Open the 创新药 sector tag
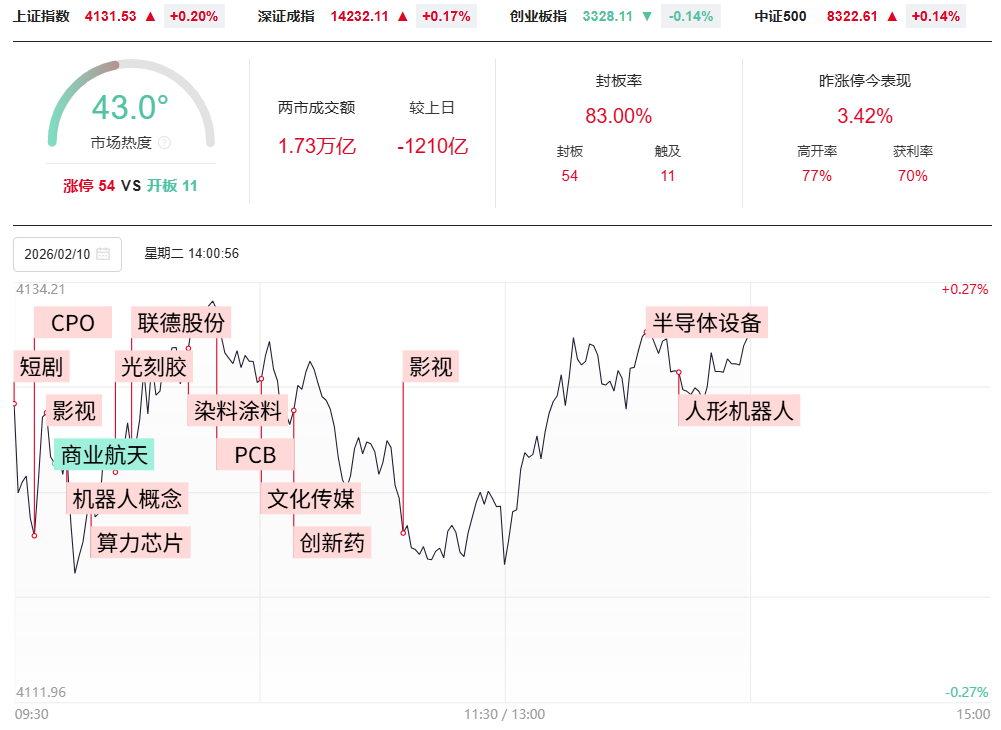1001x730 pixels. point(333,543)
